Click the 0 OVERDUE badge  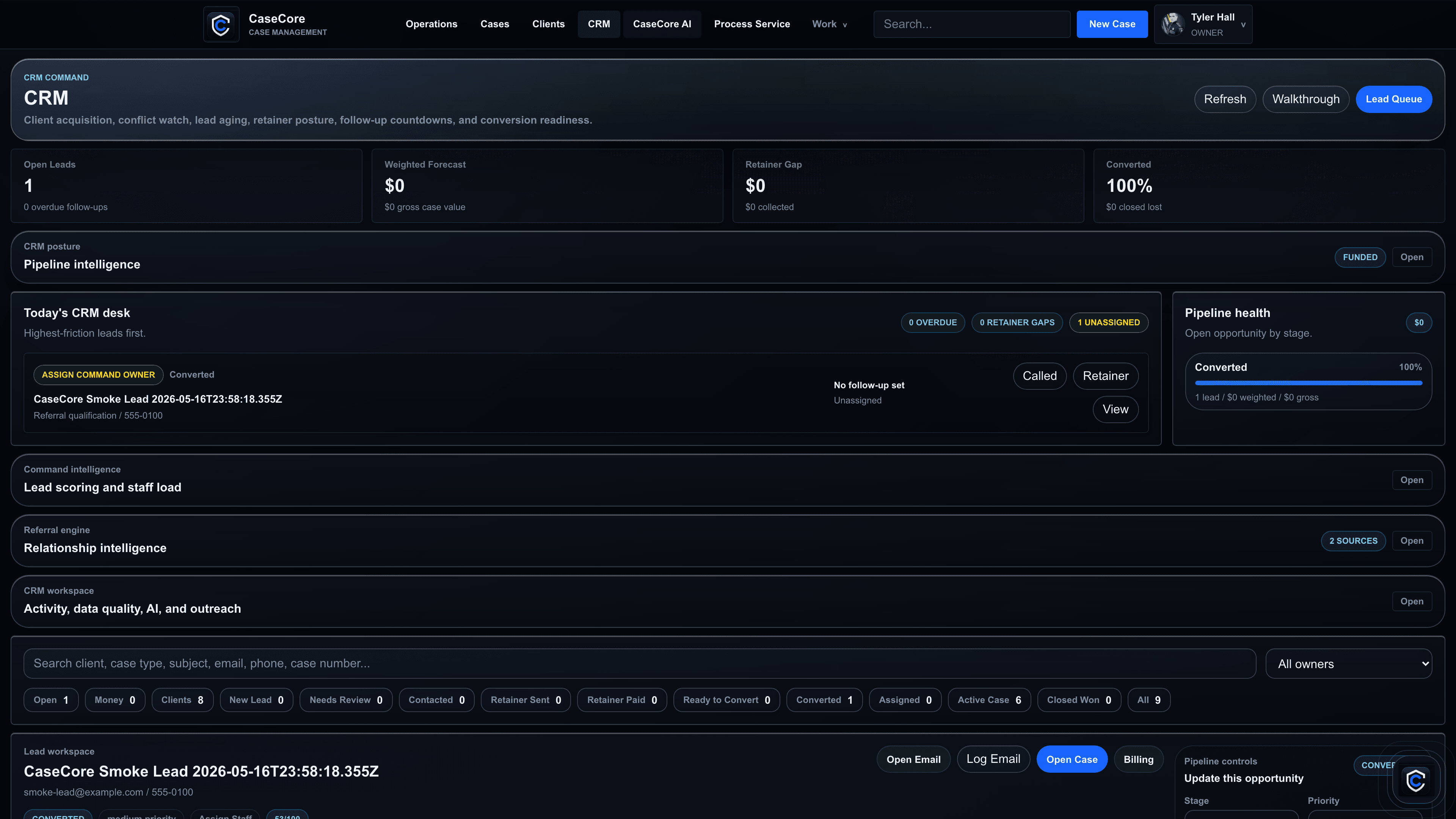[933, 323]
